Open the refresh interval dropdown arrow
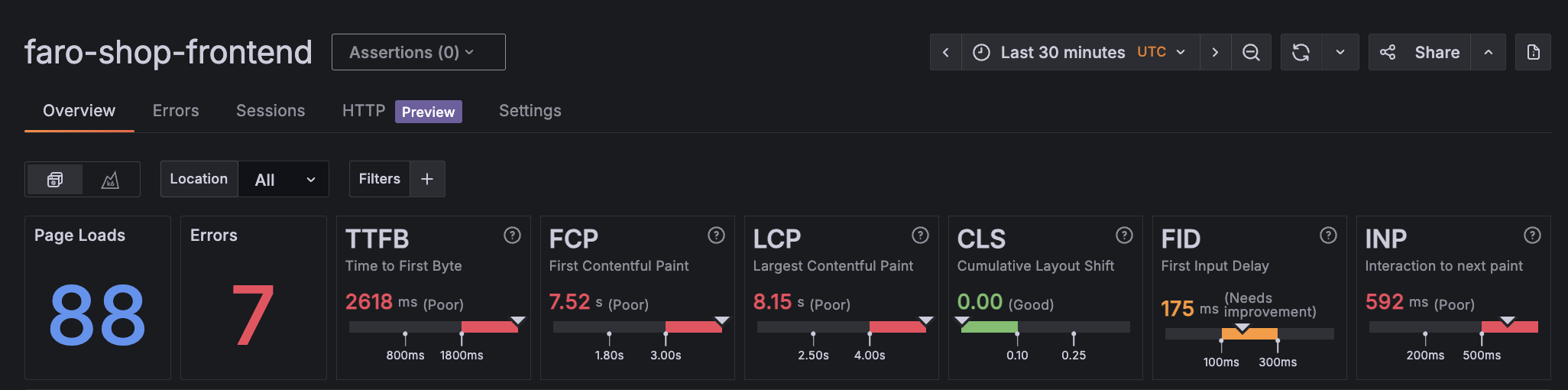The image size is (1568, 390). 1340,52
